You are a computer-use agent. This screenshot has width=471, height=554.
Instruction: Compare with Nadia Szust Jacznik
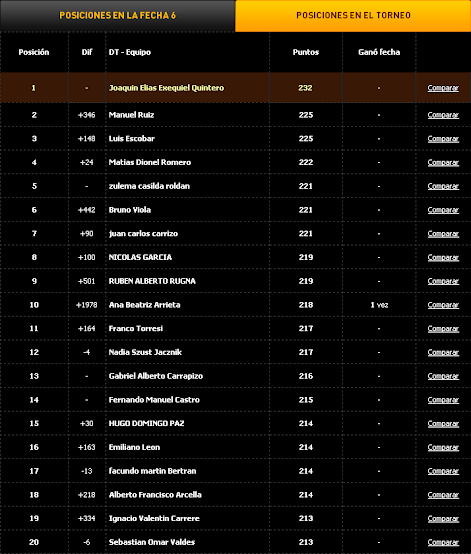coord(443,352)
